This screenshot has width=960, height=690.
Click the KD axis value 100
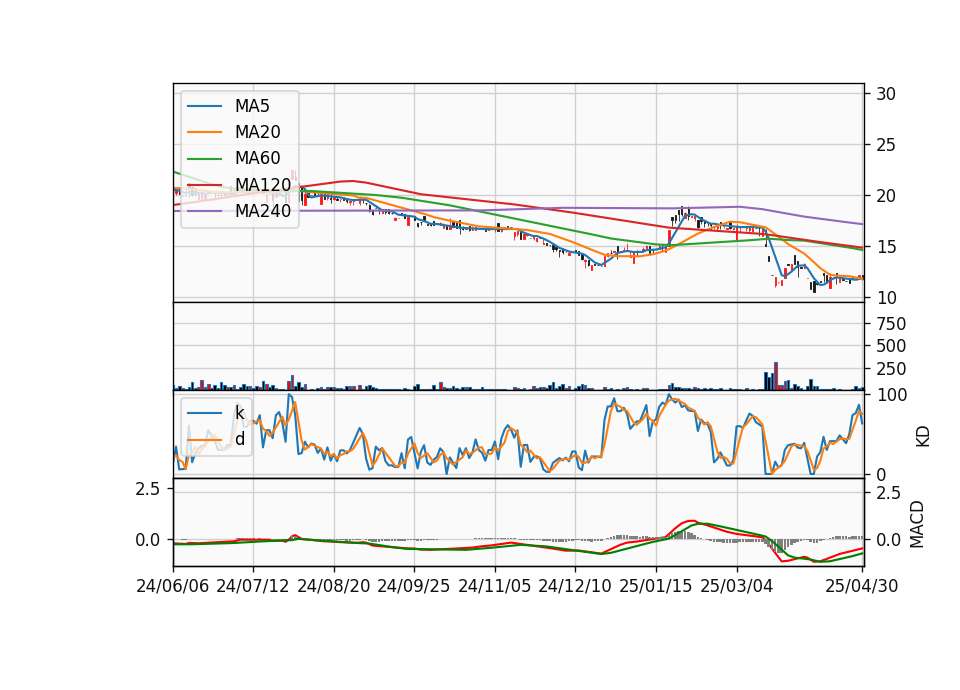coord(892,395)
